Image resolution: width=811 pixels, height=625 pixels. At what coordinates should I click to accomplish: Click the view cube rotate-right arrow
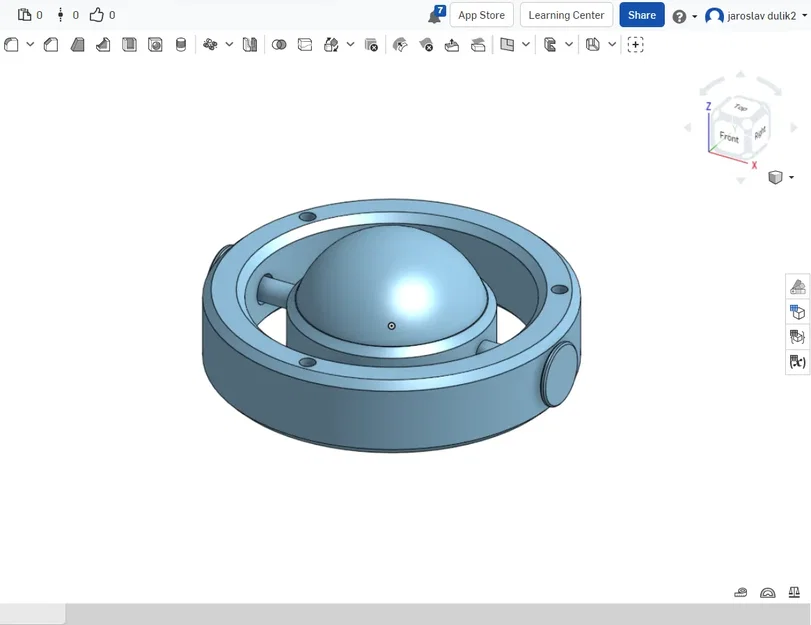(x=794, y=127)
